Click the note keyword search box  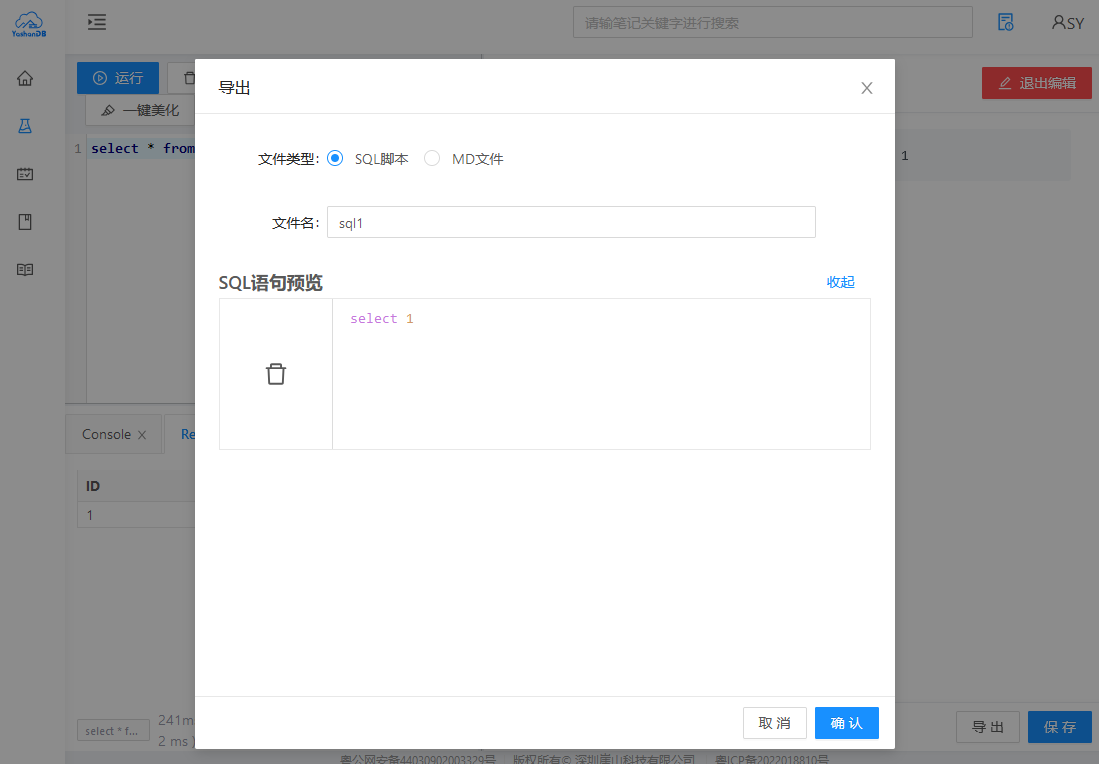pyautogui.click(x=772, y=22)
